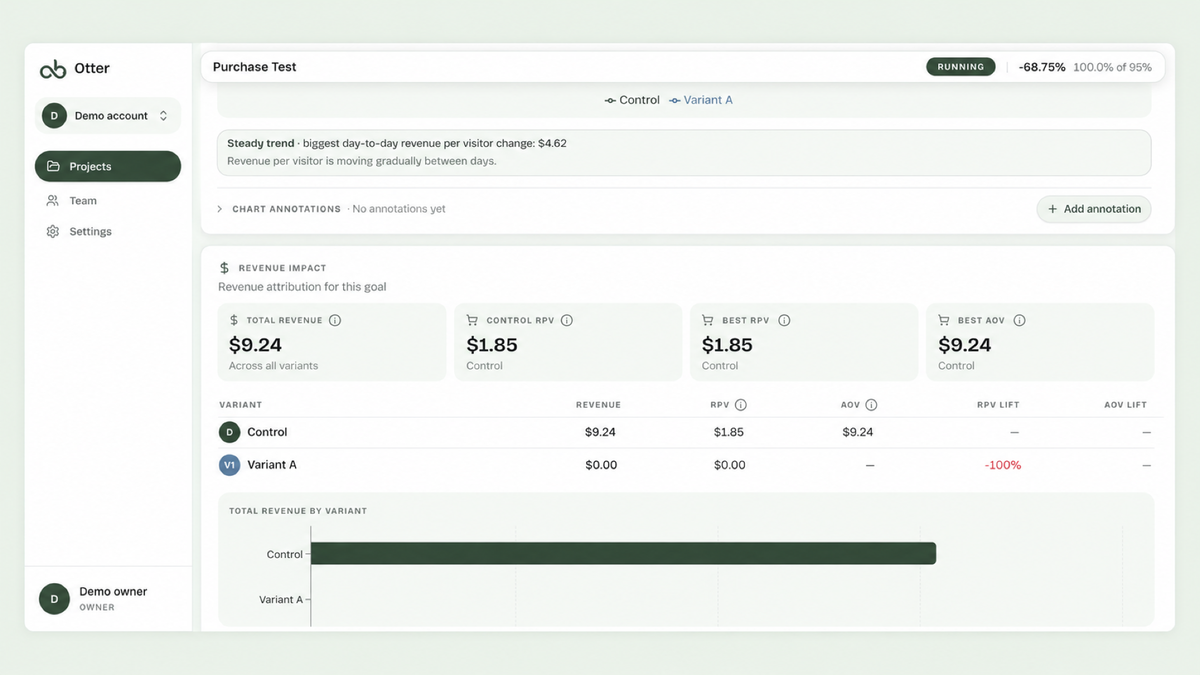Image resolution: width=1200 pixels, height=675 pixels.
Task: Click the Team people icon
Action: coord(53,201)
